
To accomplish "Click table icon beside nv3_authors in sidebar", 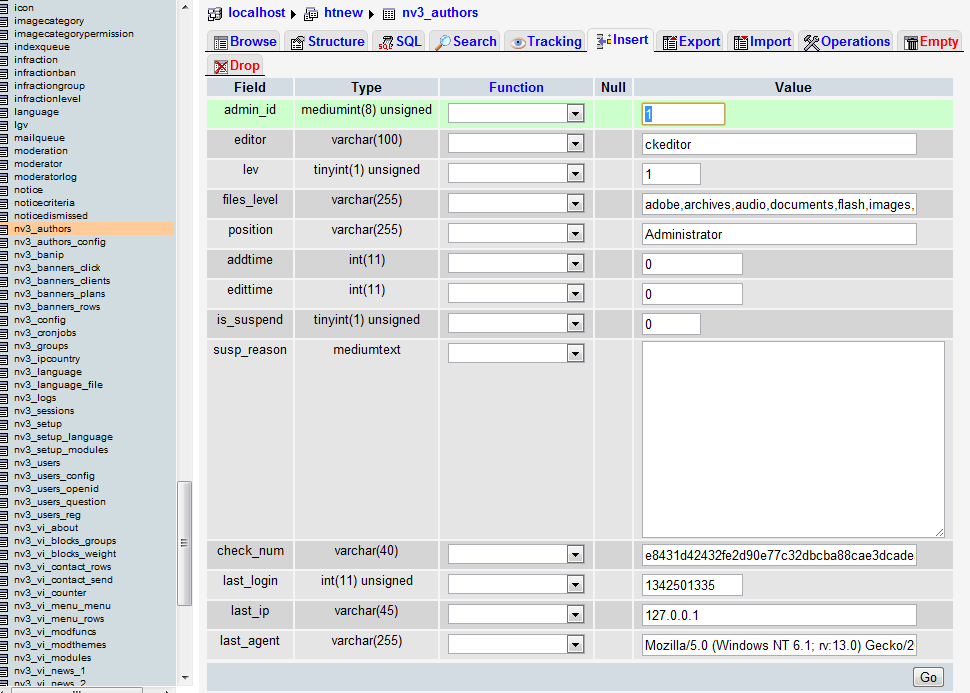I will click(x=4, y=229).
